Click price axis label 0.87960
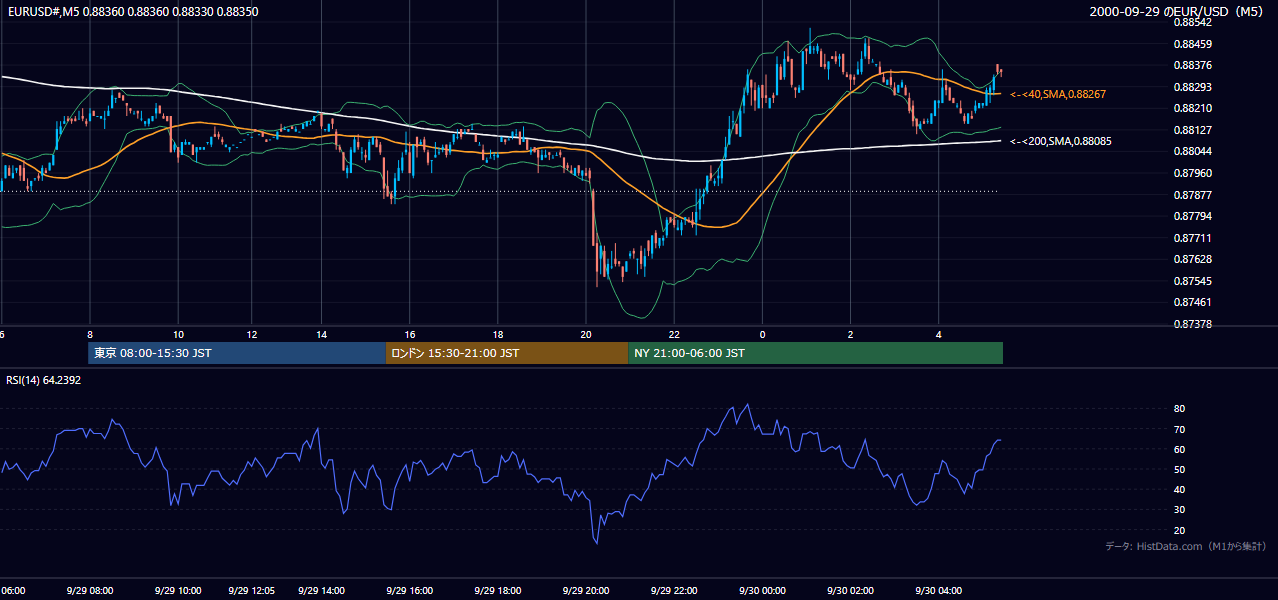This screenshot has width=1278, height=600. tap(1193, 173)
